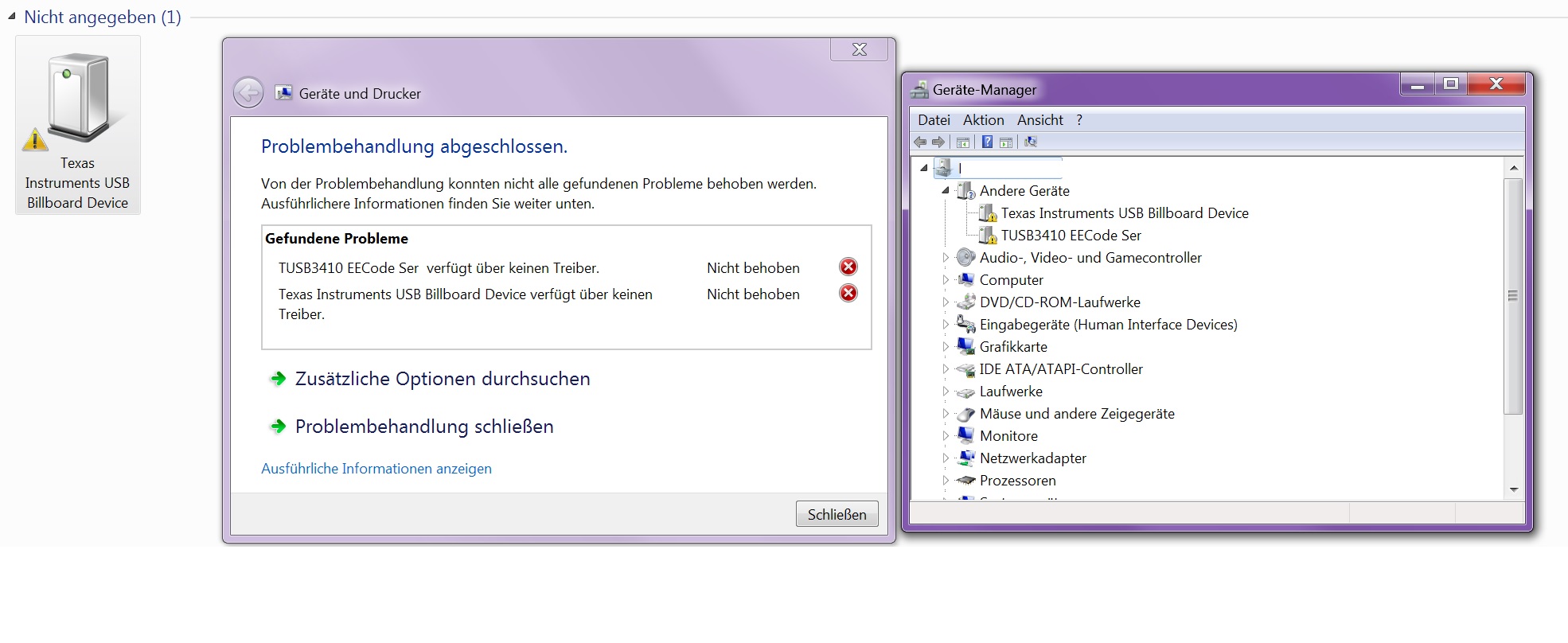Click the Schließen button

point(837,514)
